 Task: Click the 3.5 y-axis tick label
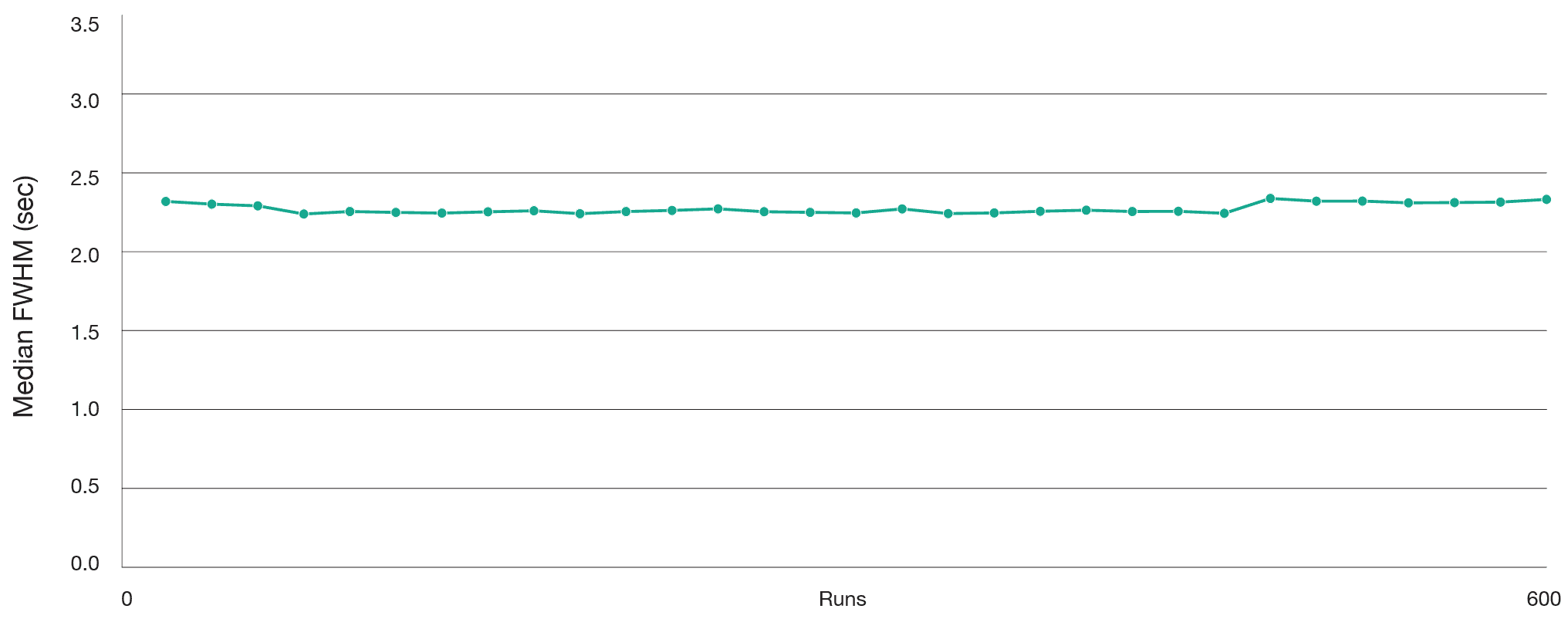[85, 25]
